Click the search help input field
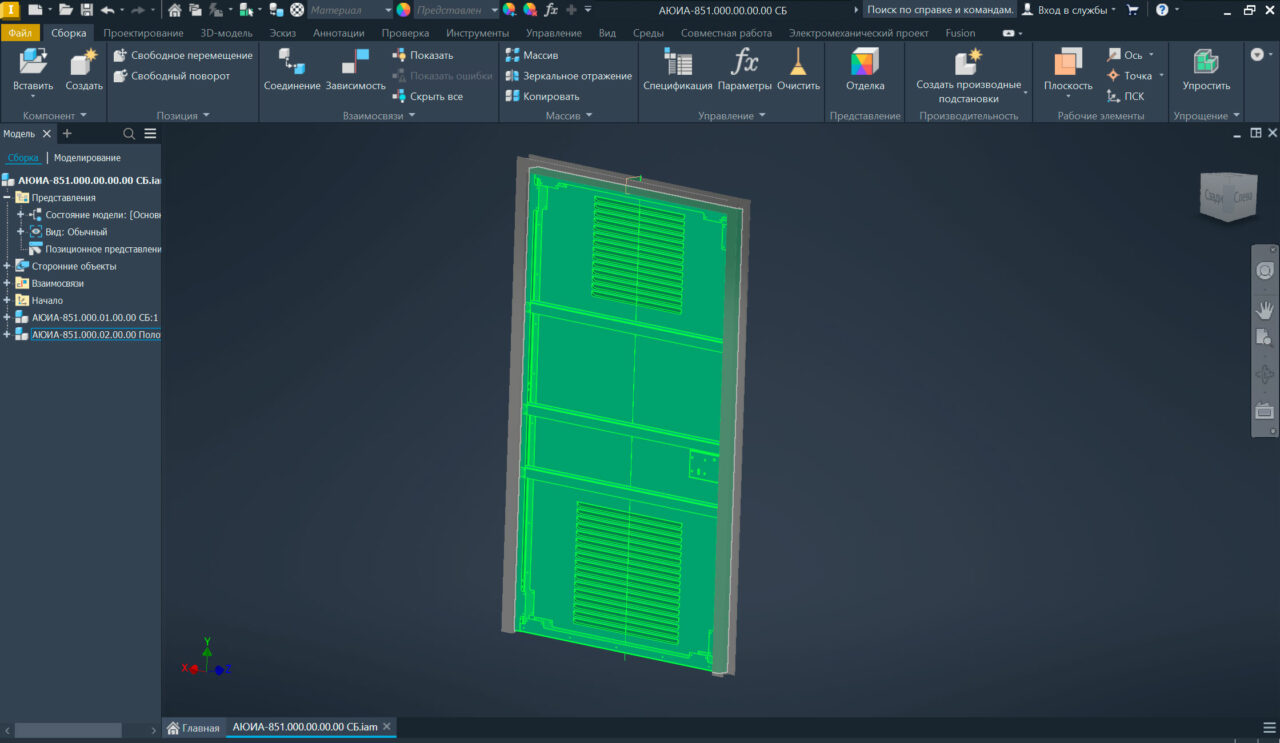Screen dimensions: 1280x743 (939, 10)
